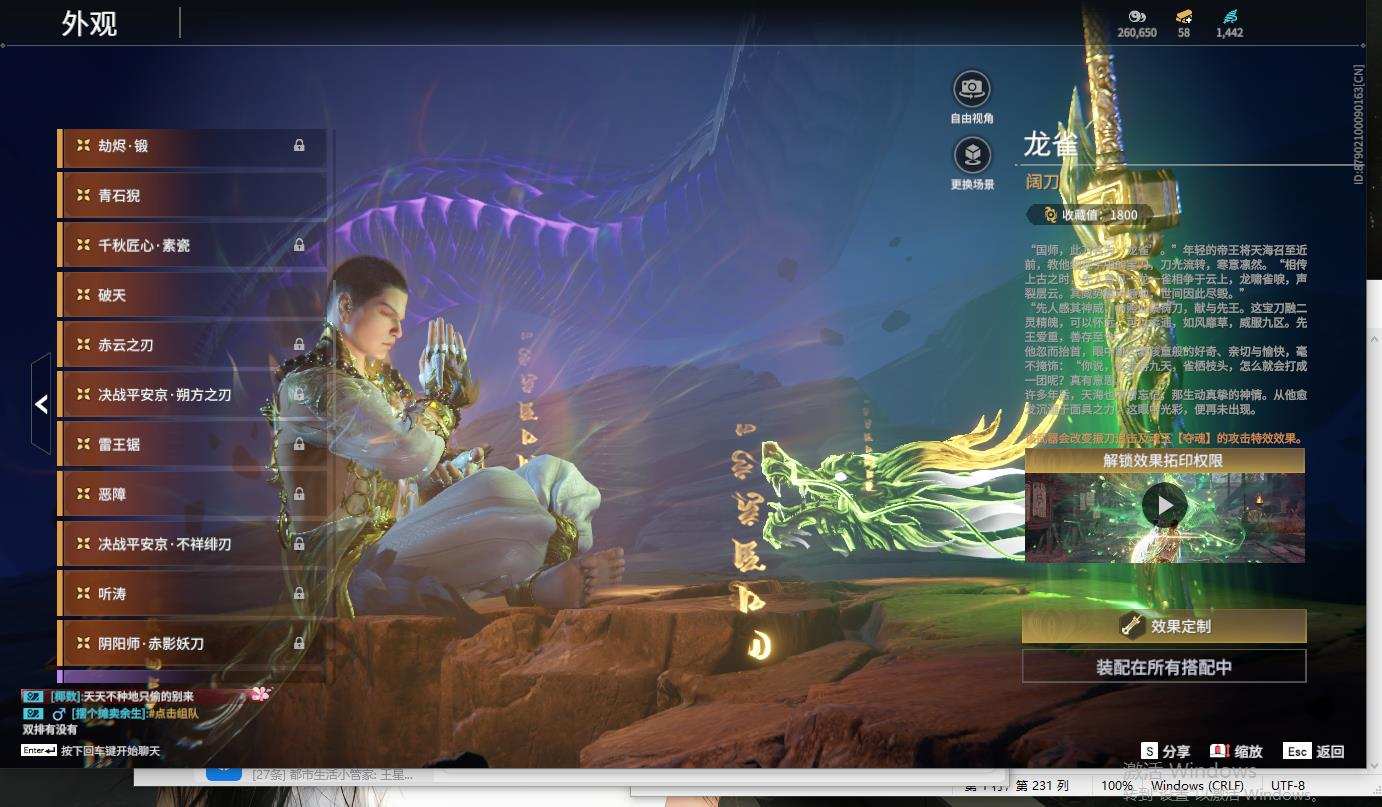Select the 青石猊 weapon skin
1382x807 pixels.
[192, 196]
